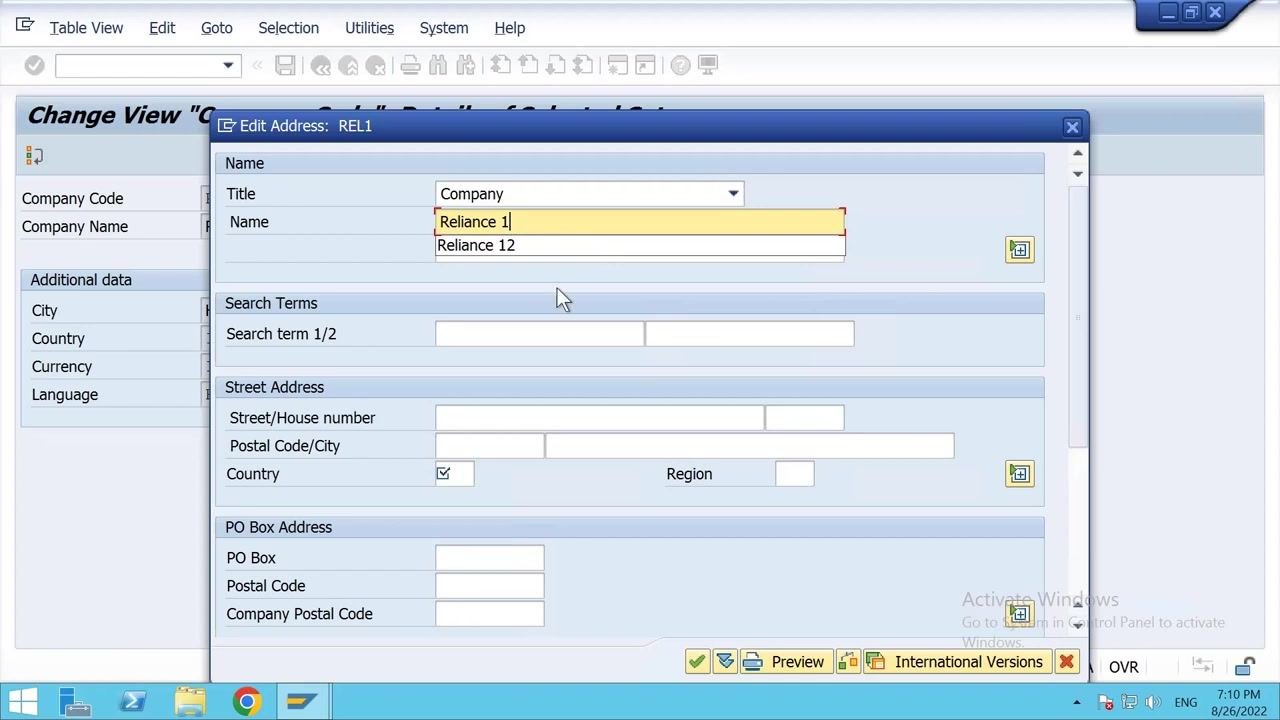Click the address structure icon left of International Versions
This screenshot has width=1280, height=720.
(848, 662)
